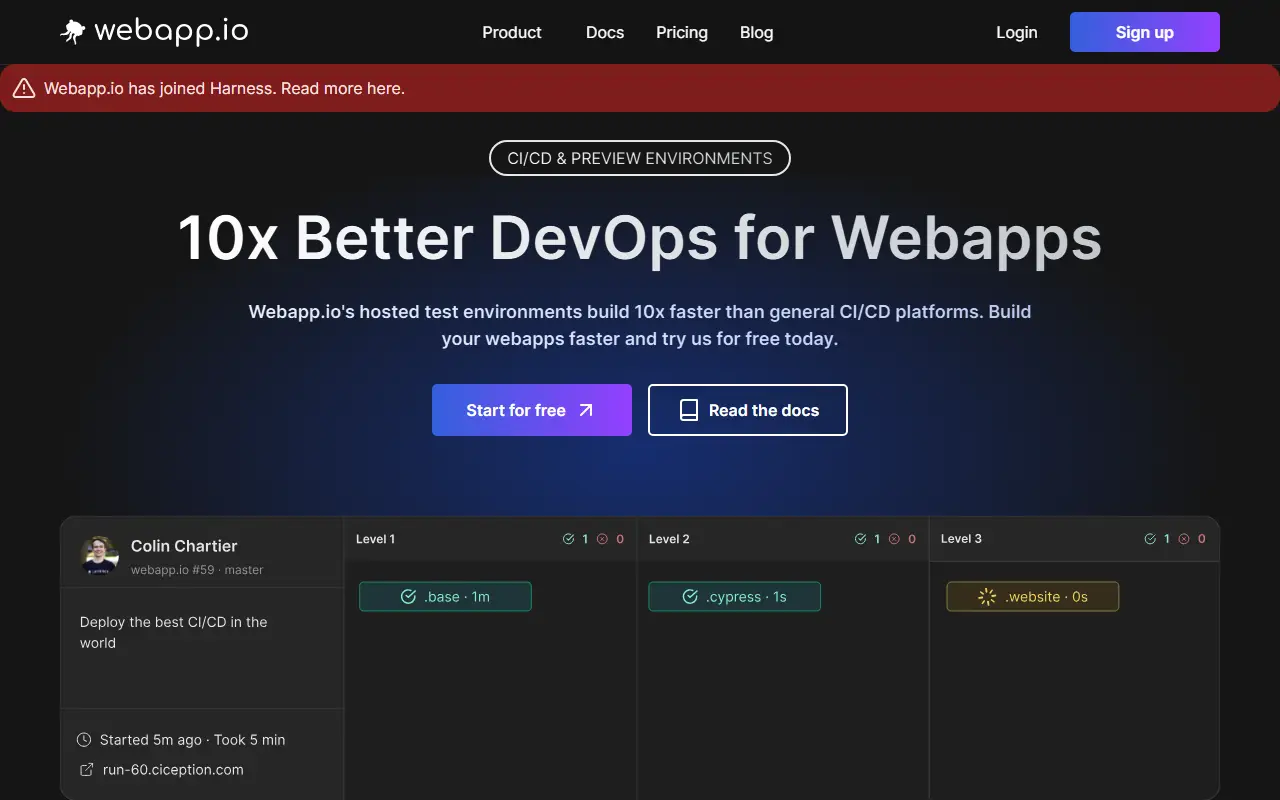Select the .base · 1m job chip
1280x800 pixels.
(x=445, y=597)
